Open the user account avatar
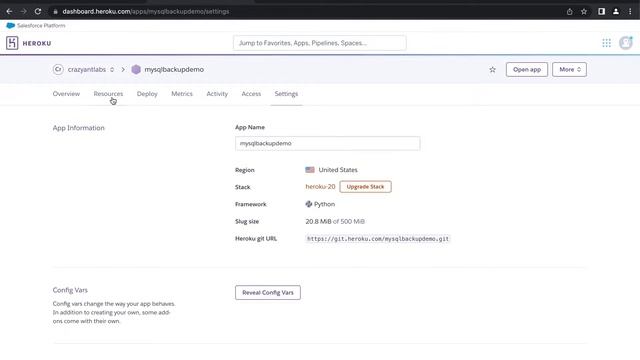 pos(626,43)
